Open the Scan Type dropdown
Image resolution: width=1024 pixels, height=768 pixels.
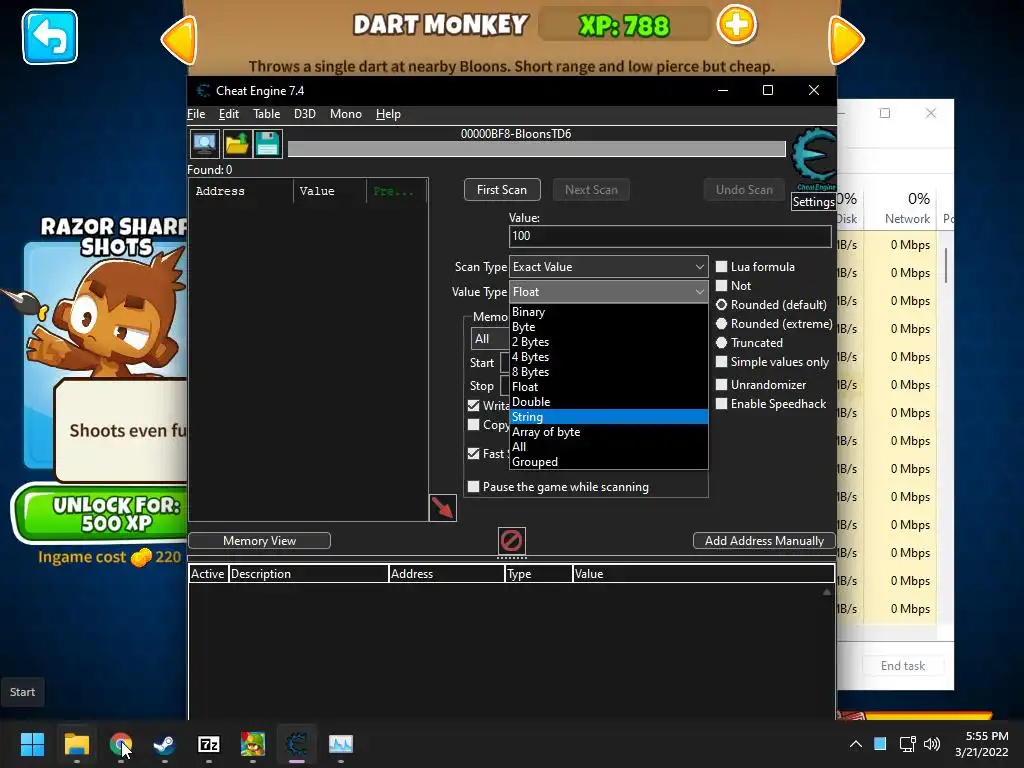(x=609, y=266)
